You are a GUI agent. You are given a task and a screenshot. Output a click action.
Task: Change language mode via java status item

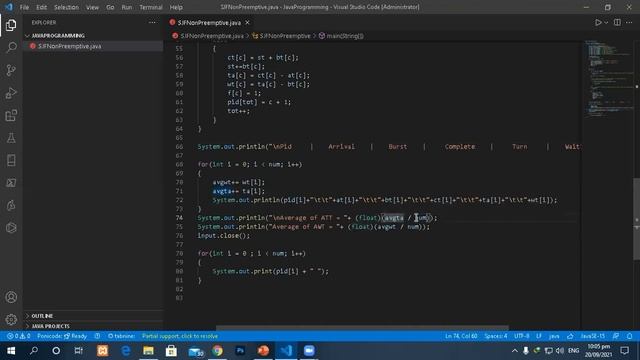[x=554, y=336]
